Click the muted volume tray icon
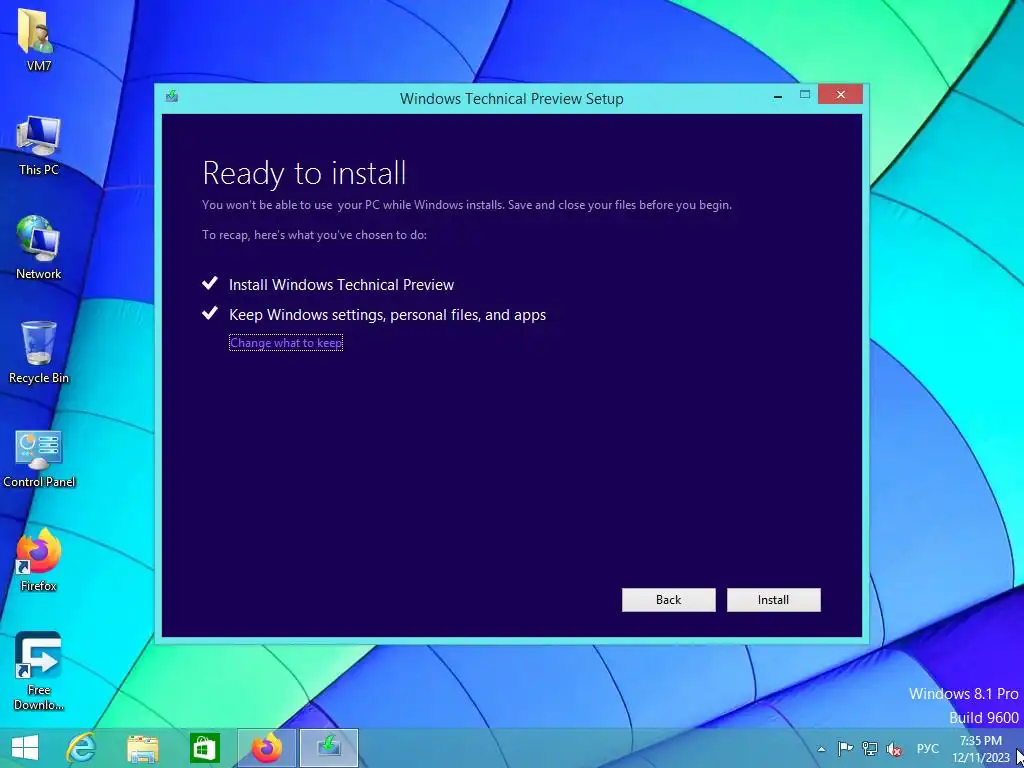 pos(893,750)
